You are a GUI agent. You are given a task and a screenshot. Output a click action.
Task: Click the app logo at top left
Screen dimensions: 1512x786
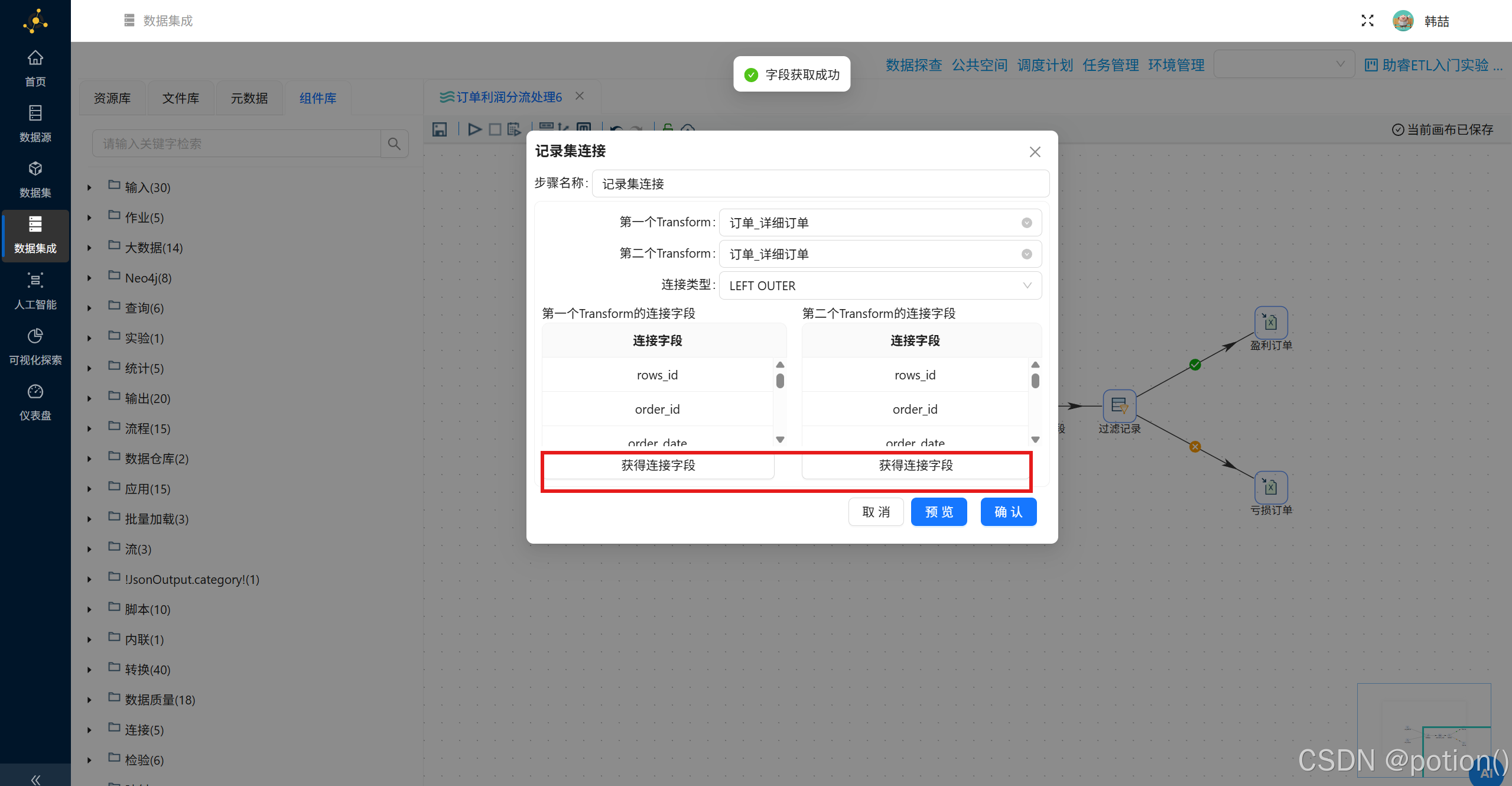click(35, 21)
